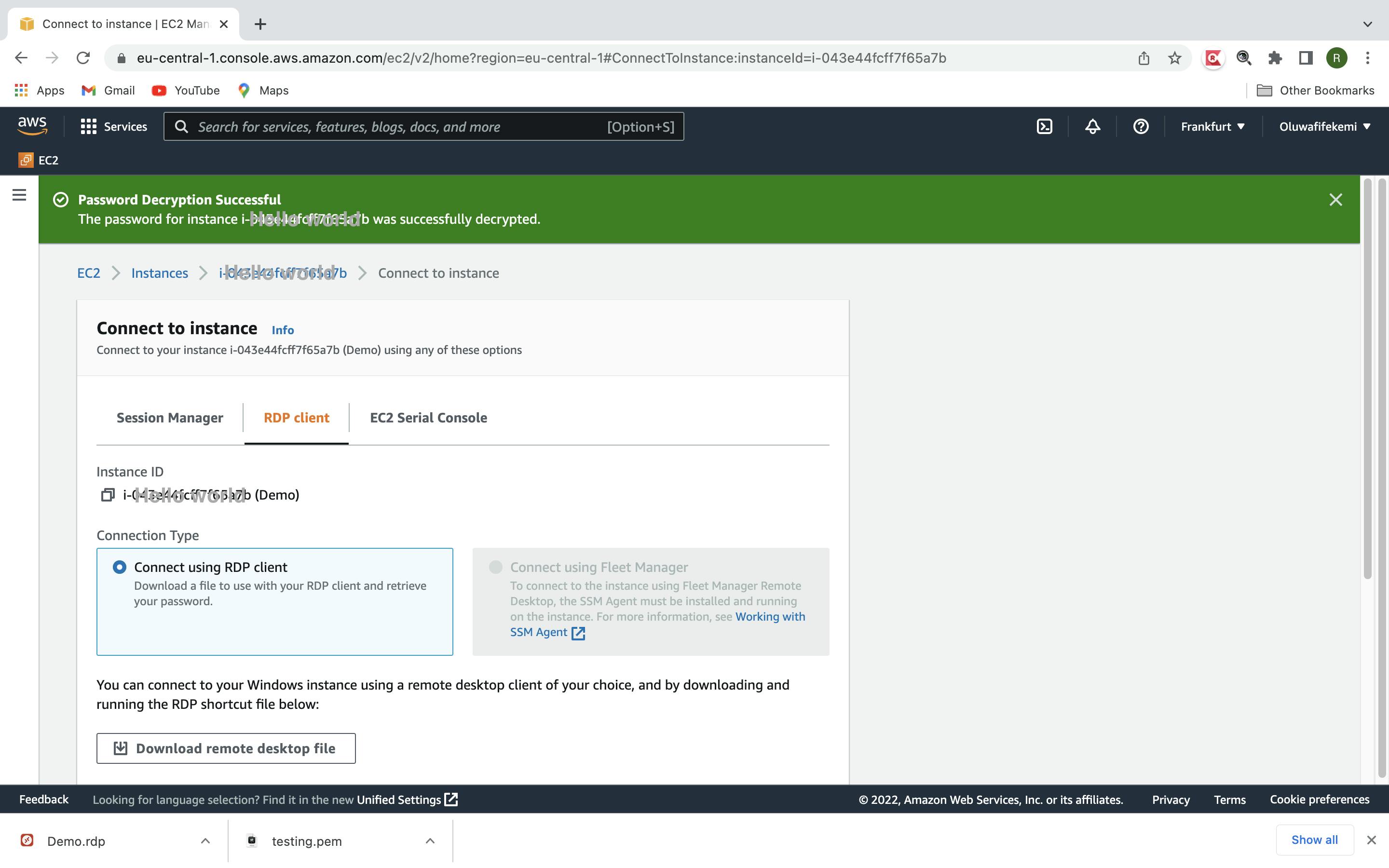This screenshot has width=1389, height=868.
Task: Open the AWS help question-mark icon
Action: point(1141,126)
